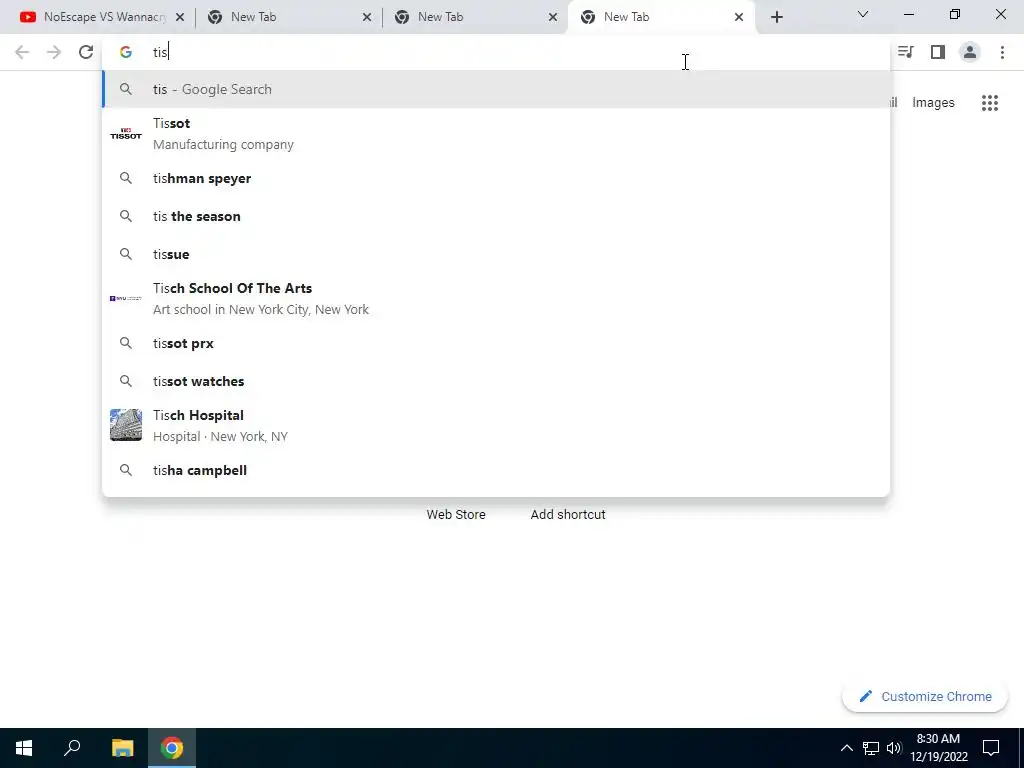Image resolution: width=1024 pixels, height=768 pixels.
Task: Click the forward navigation arrow
Action: (54, 52)
